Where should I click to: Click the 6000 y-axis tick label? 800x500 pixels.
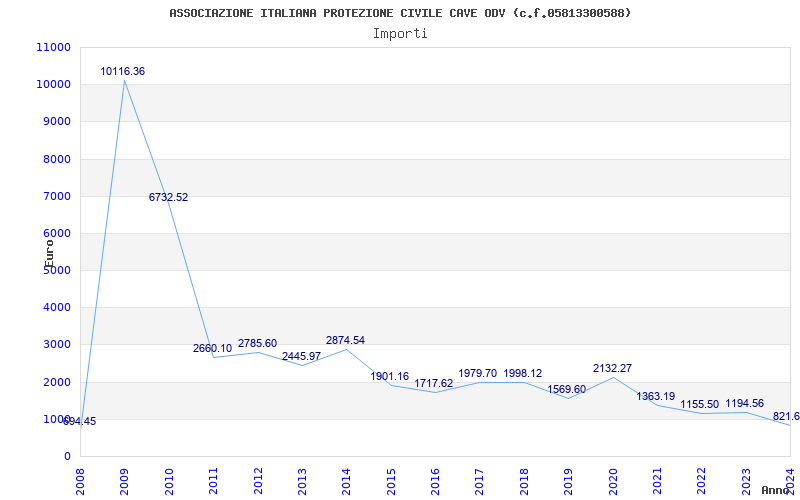56,234
